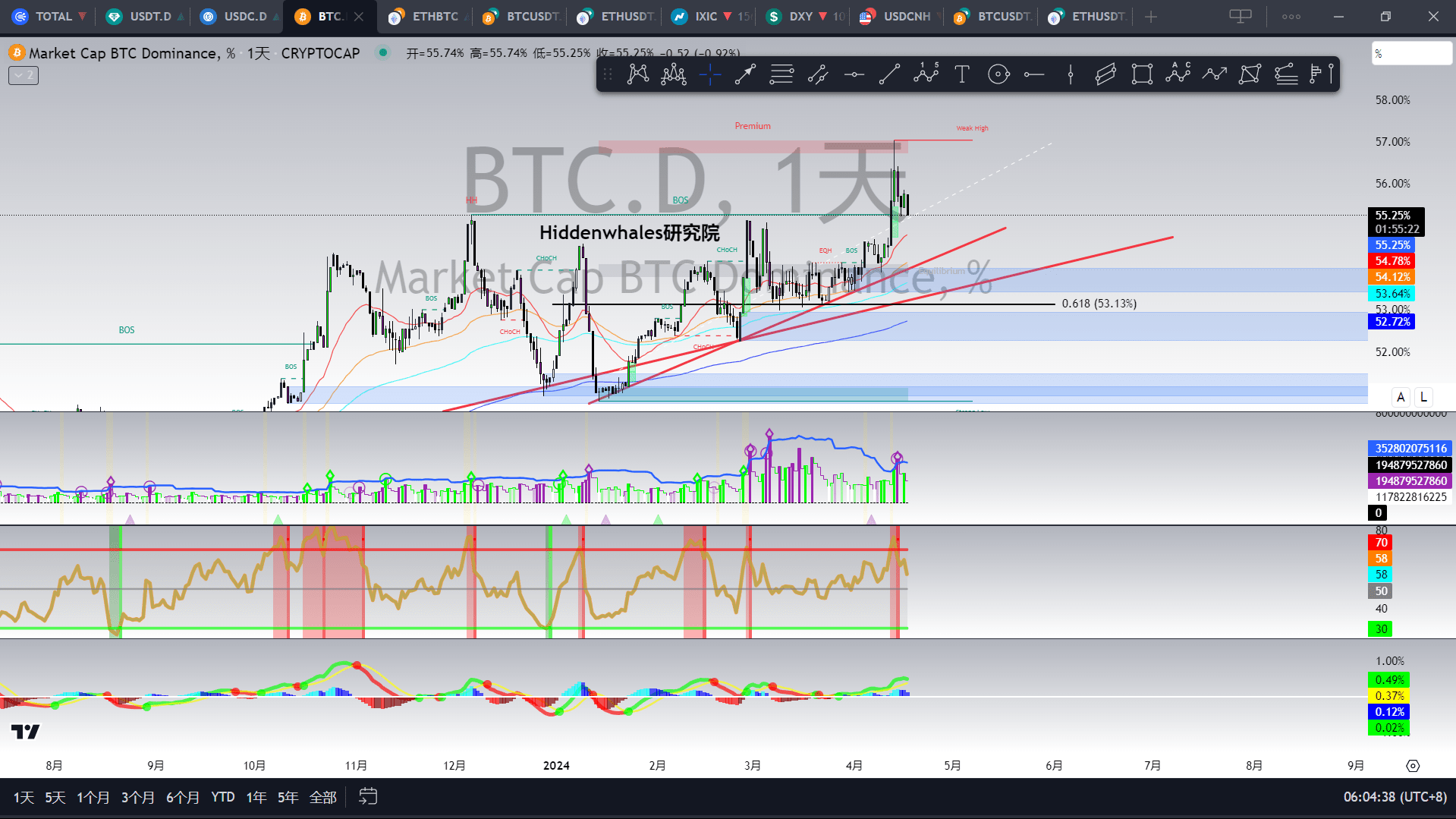Click the orange 54.12% price scale label

[1392, 277]
